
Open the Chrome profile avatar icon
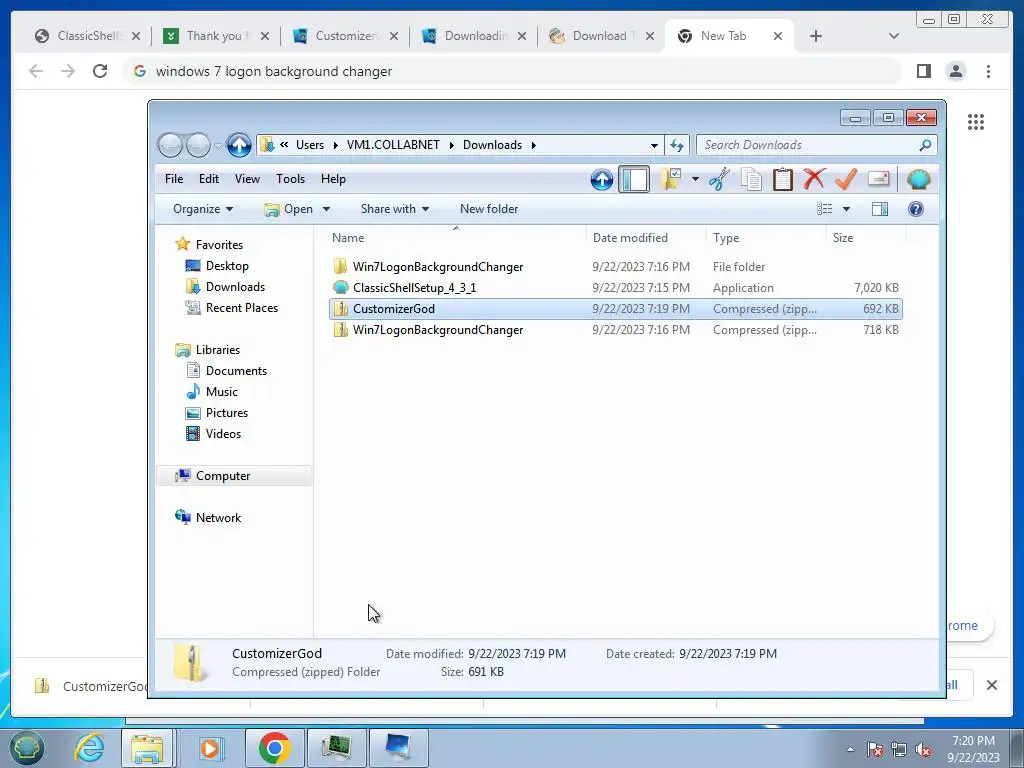pos(955,71)
